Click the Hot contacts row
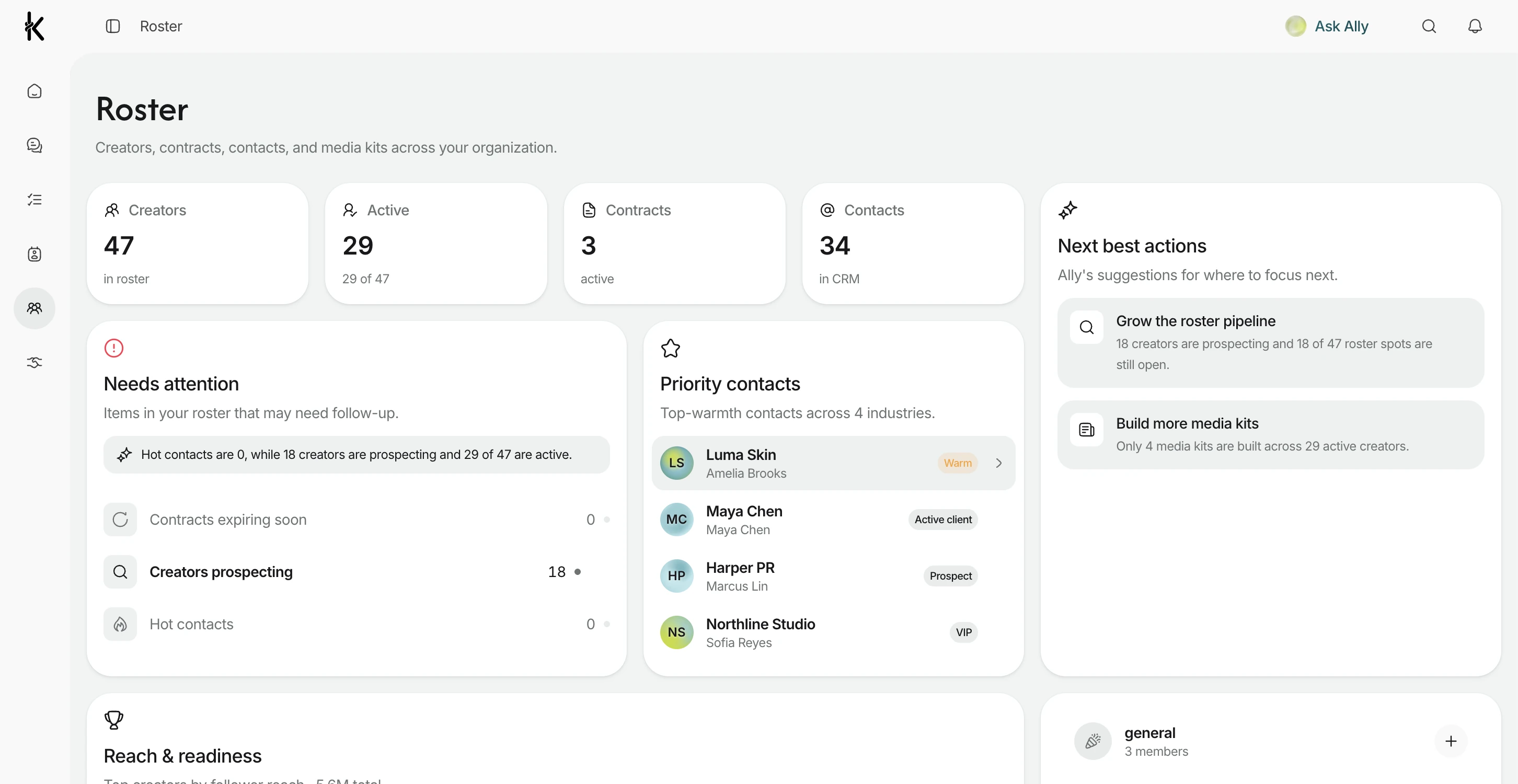This screenshot has height=784, width=1518. (x=356, y=624)
